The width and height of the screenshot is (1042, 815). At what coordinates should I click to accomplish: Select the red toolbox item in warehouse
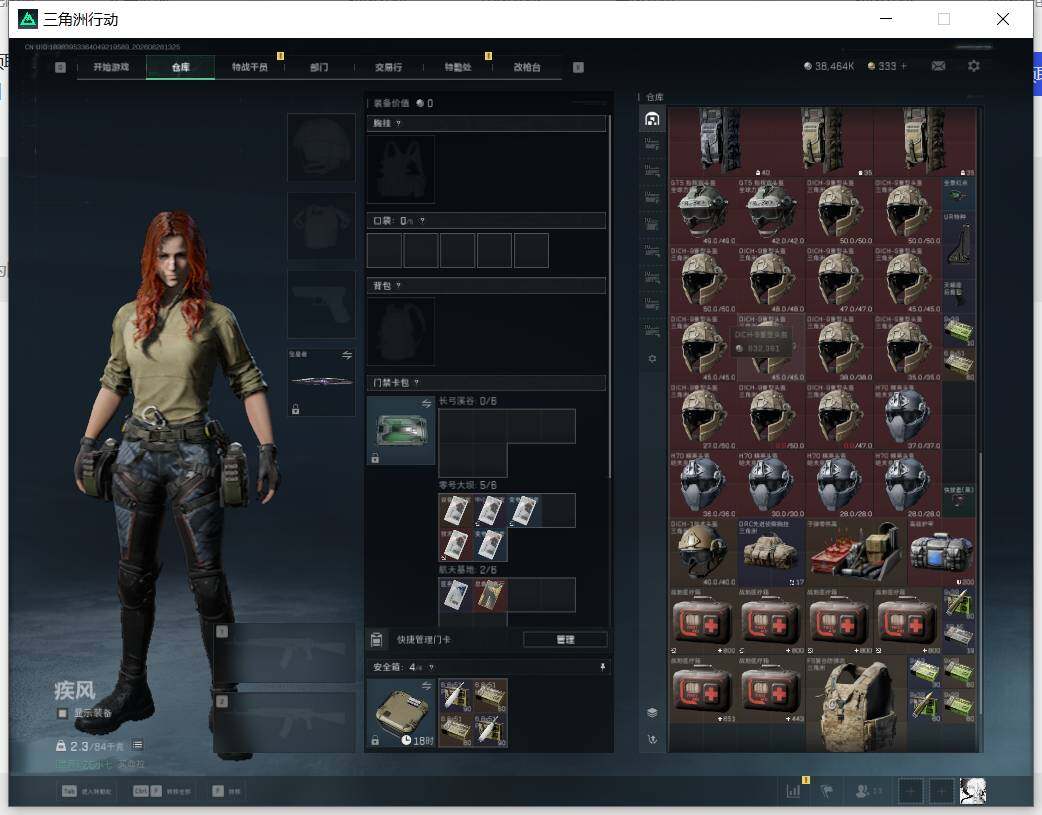coord(856,553)
